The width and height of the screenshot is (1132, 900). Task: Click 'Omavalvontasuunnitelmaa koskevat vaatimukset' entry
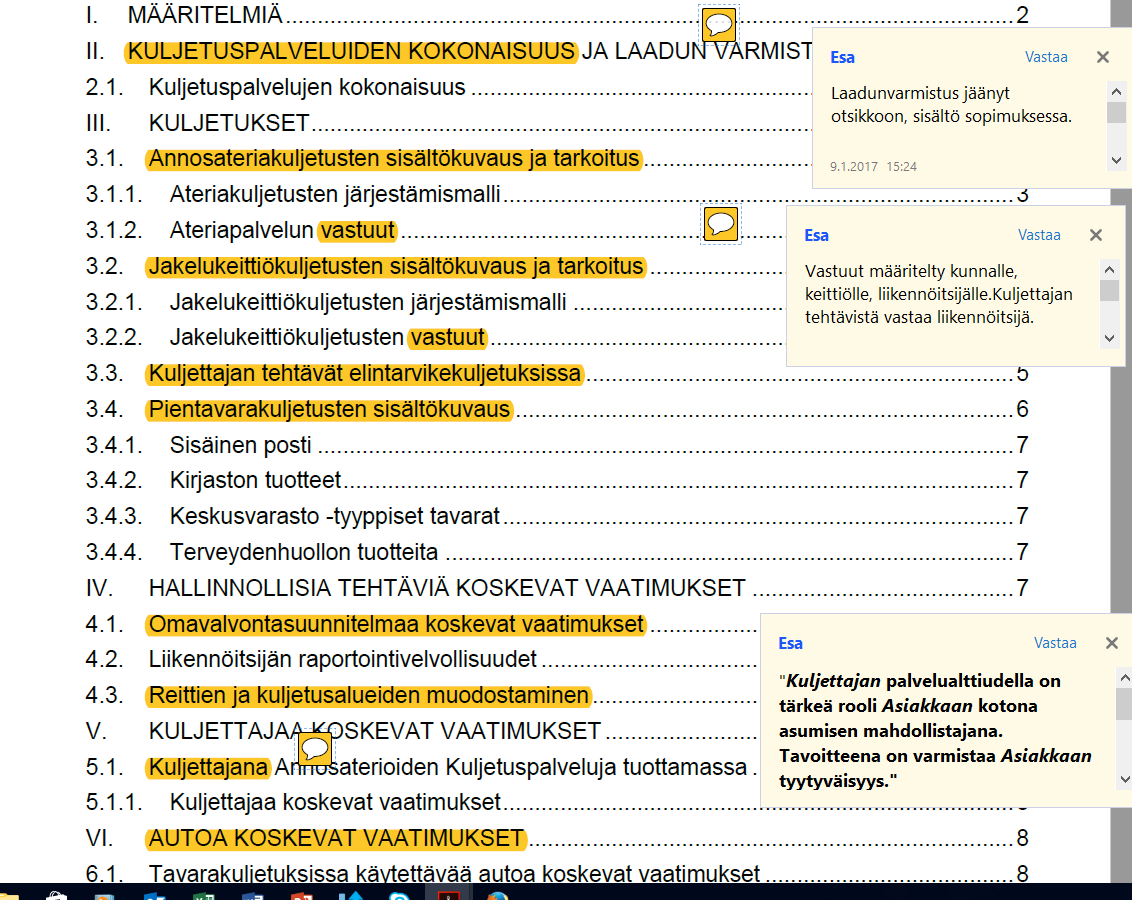[396, 624]
